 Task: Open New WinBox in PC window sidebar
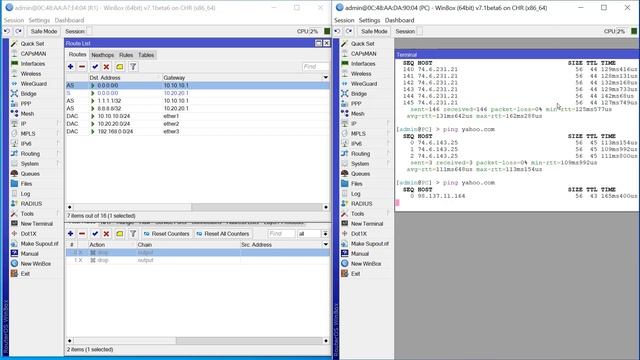pyautogui.click(x=366, y=264)
